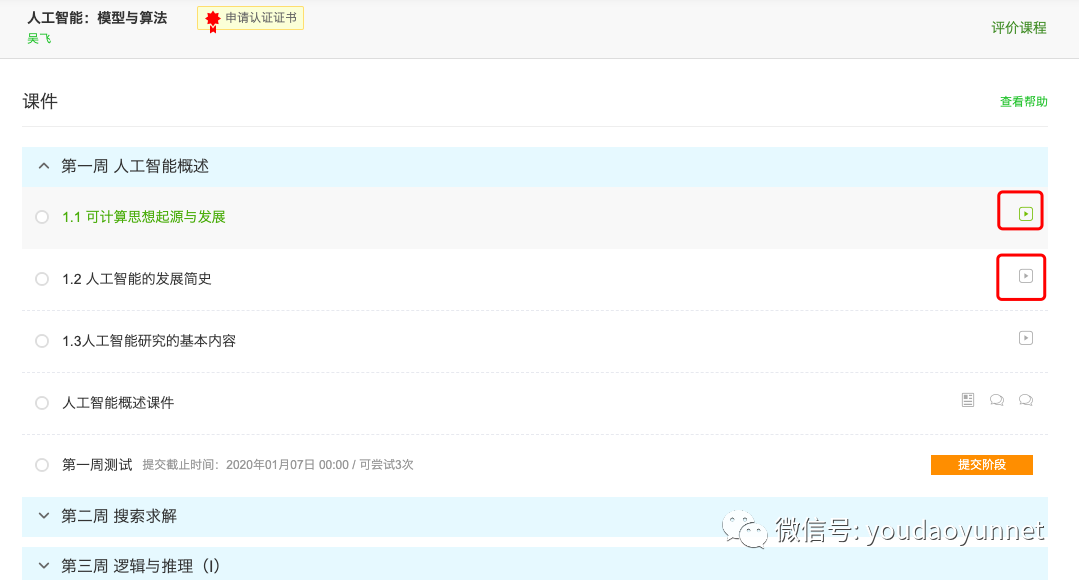Click 第二周 搜索求解 section title

click(x=119, y=515)
